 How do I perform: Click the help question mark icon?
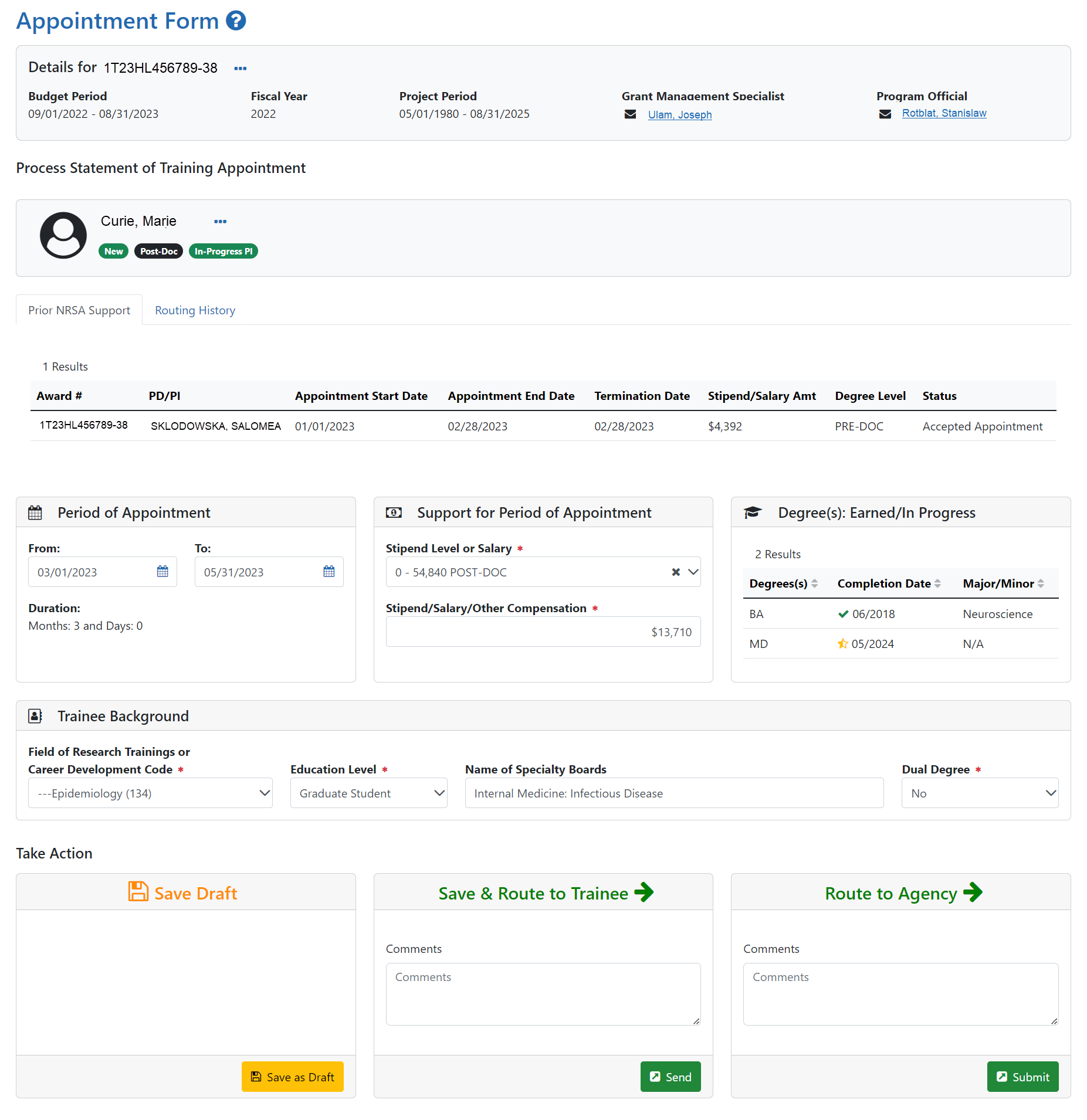point(236,21)
